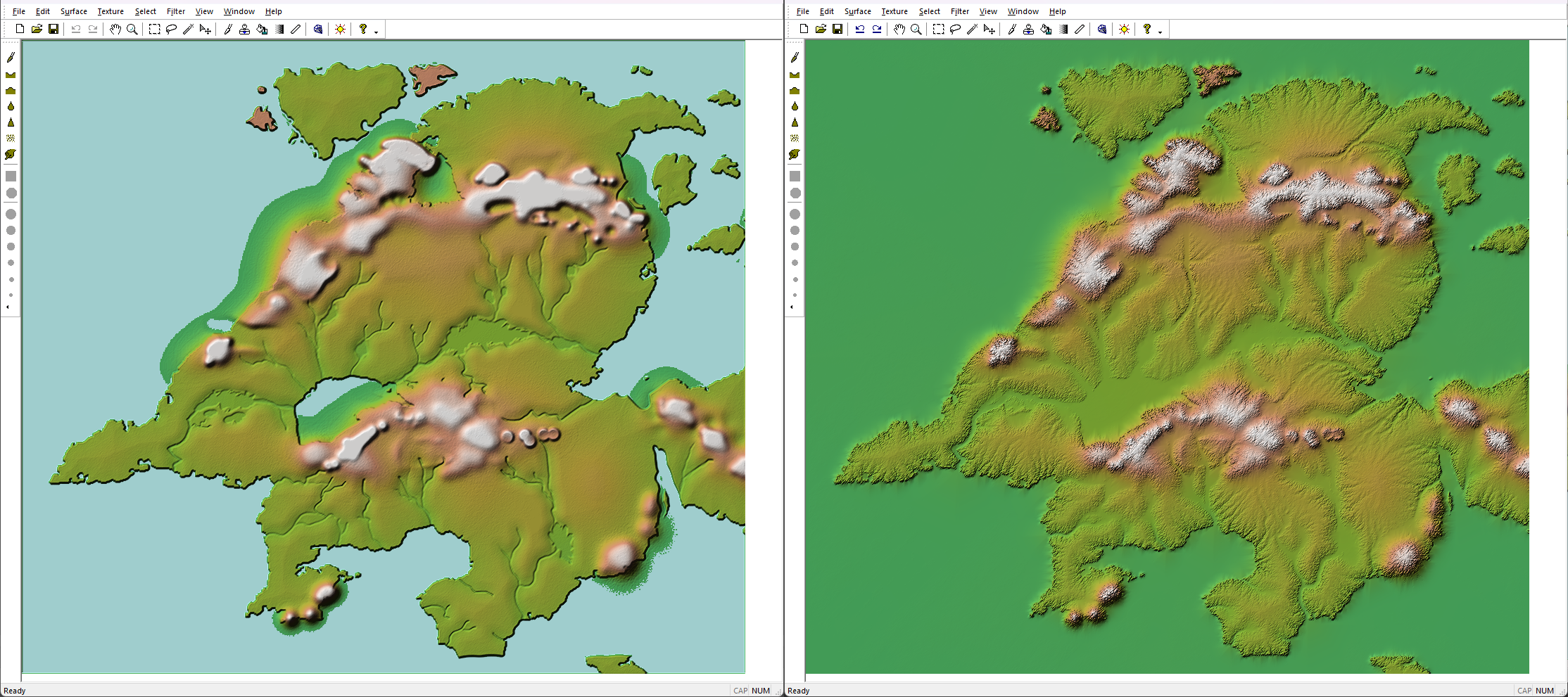Select raise mound tool in left sidebar
Viewport: 1568px width, 697px height.
11,90
